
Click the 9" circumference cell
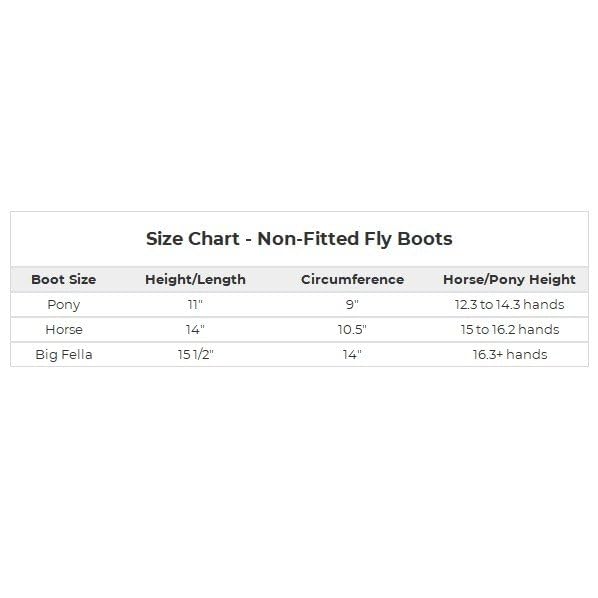pos(352,304)
